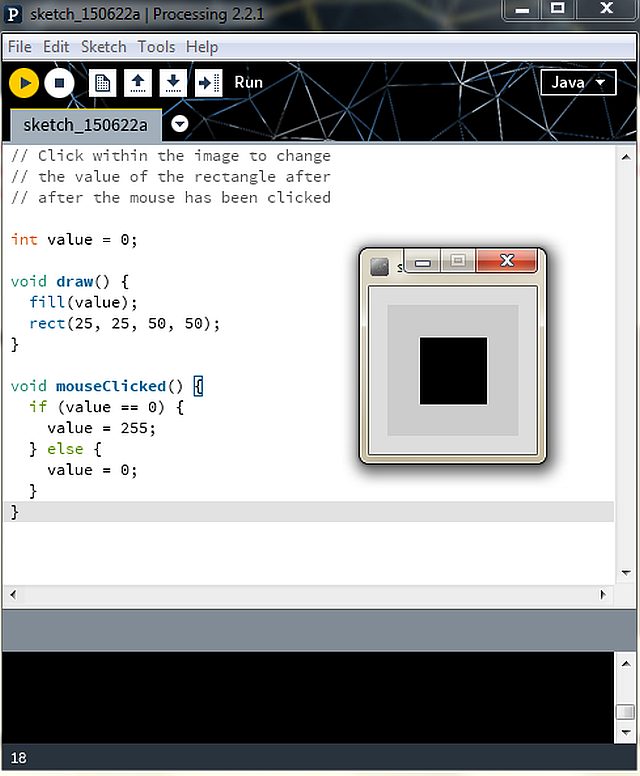
Task: Close the Processing window
Action: point(606,9)
